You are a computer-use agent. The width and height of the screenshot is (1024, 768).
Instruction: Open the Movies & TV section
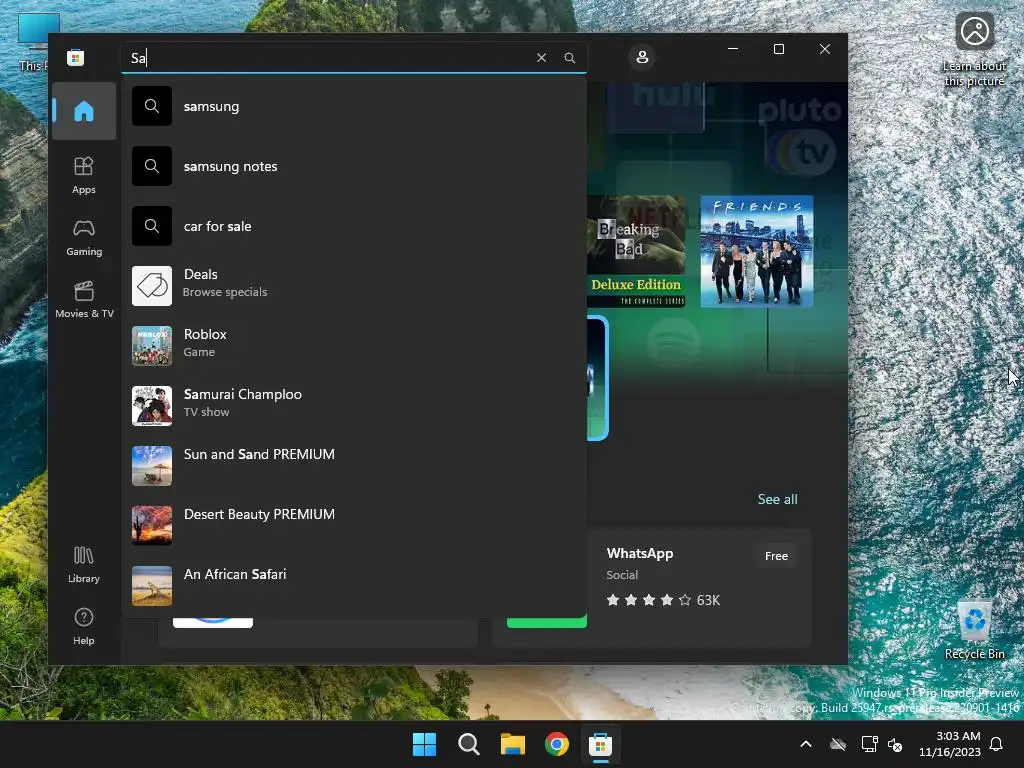point(84,299)
